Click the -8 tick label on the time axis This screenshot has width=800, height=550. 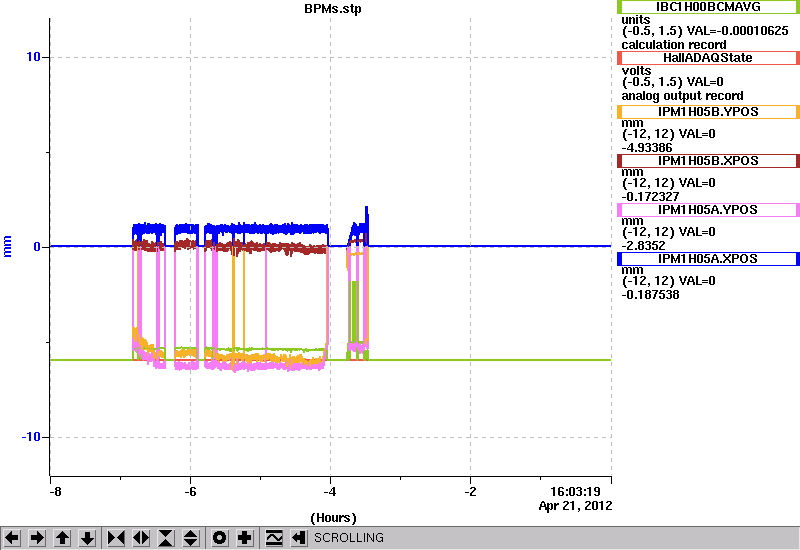tap(55, 492)
